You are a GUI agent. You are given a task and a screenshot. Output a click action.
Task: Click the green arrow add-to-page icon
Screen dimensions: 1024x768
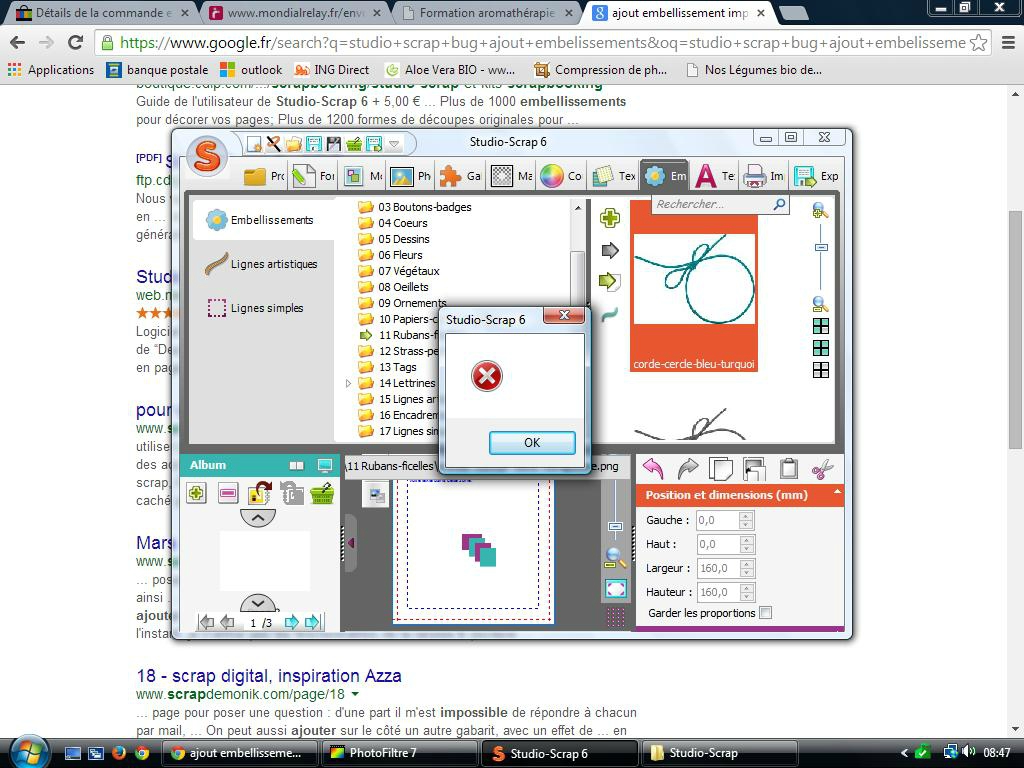(x=609, y=281)
